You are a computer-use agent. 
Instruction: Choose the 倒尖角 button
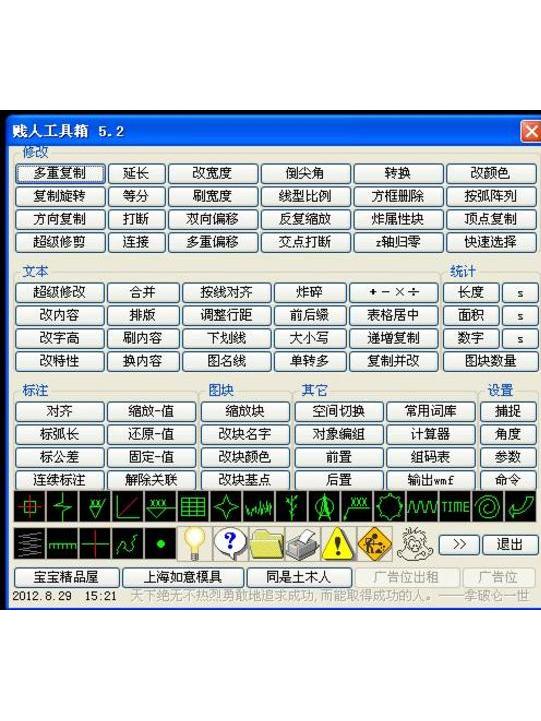(305, 173)
